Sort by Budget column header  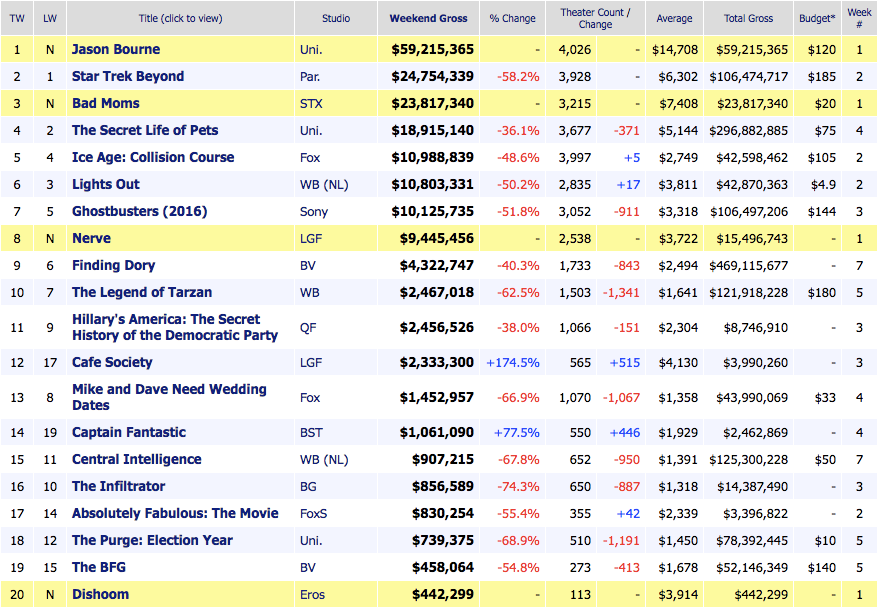tap(817, 18)
